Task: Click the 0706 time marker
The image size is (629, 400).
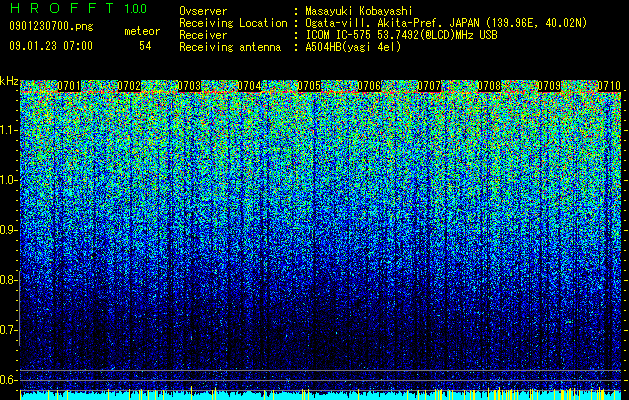Action: point(369,86)
